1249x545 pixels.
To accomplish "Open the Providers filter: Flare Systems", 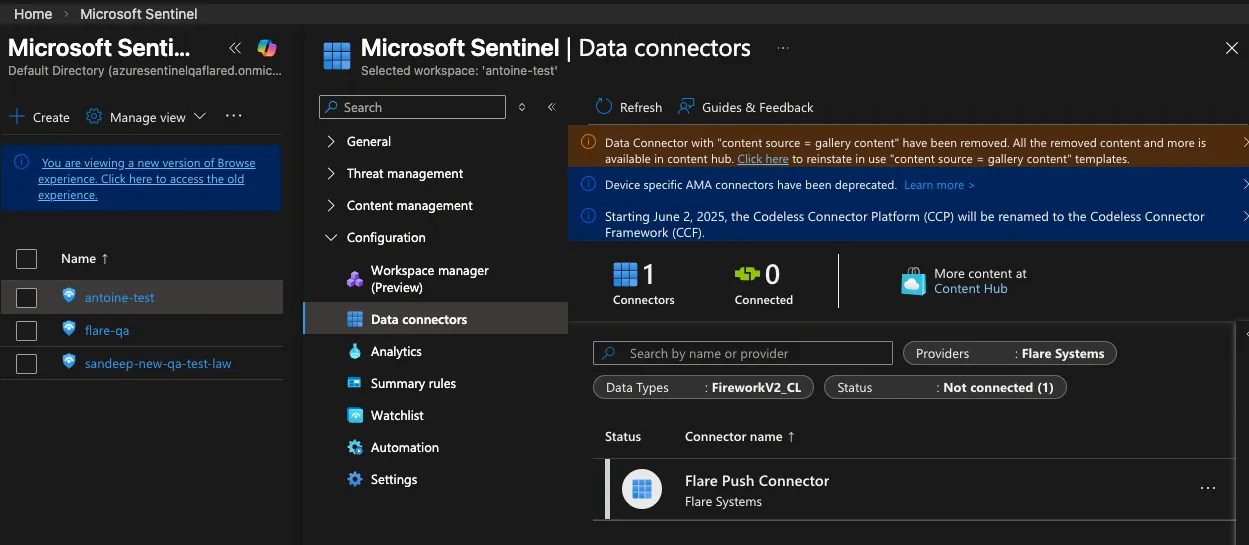I will pyautogui.click(x=1010, y=353).
